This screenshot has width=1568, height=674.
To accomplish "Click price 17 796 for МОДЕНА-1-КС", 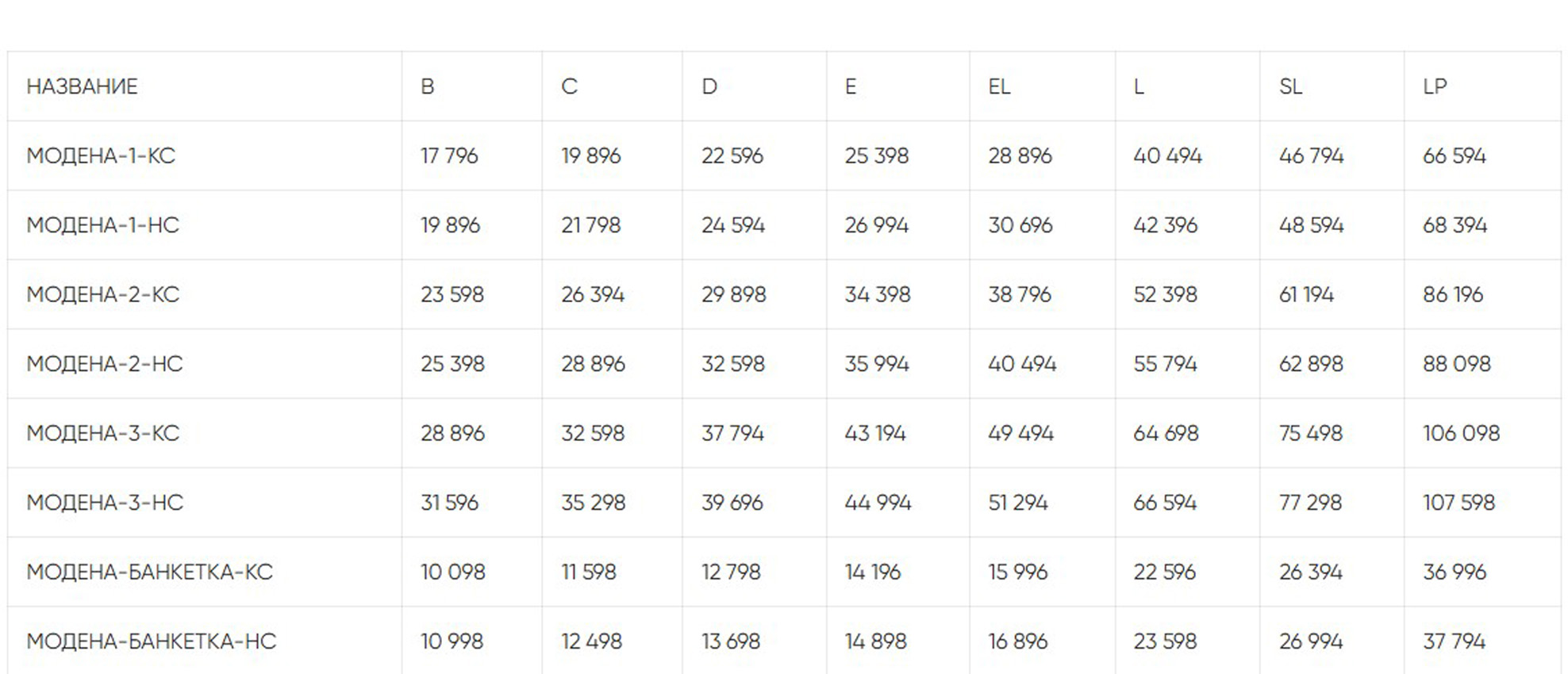I will tap(449, 155).
